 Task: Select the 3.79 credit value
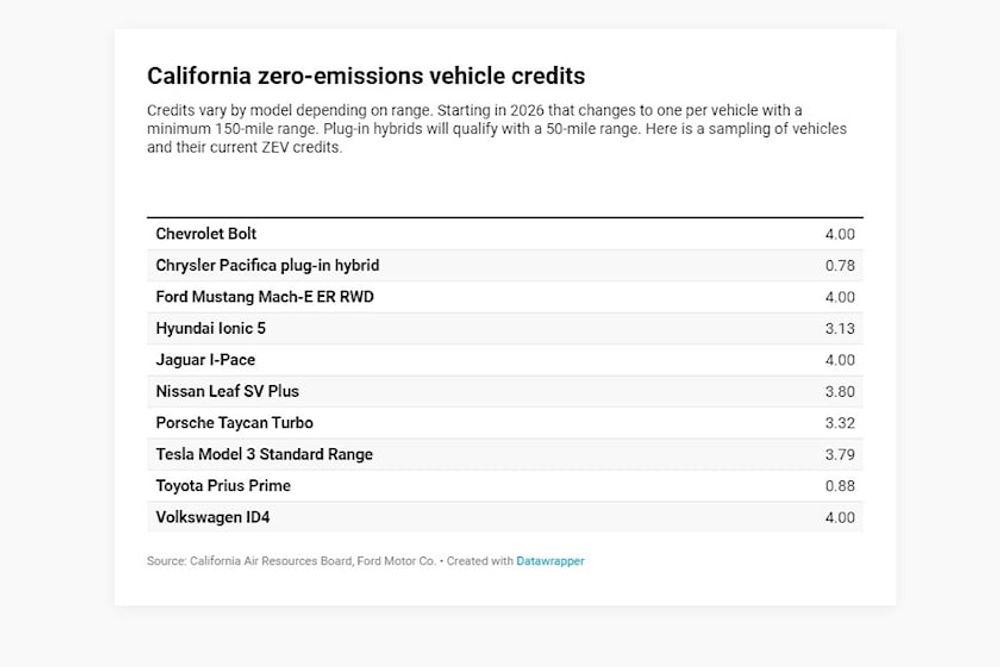tap(840, 455)
